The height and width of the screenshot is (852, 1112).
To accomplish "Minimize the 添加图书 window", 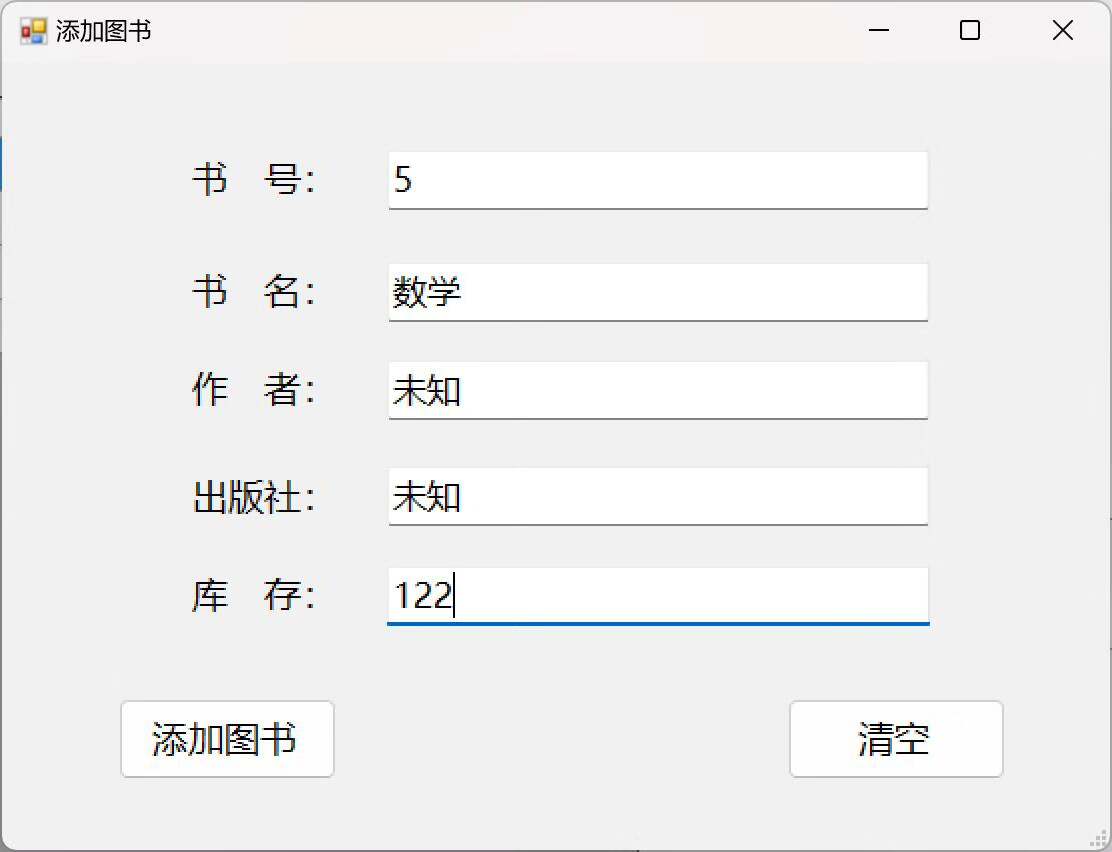I will (x=879, y=31).
